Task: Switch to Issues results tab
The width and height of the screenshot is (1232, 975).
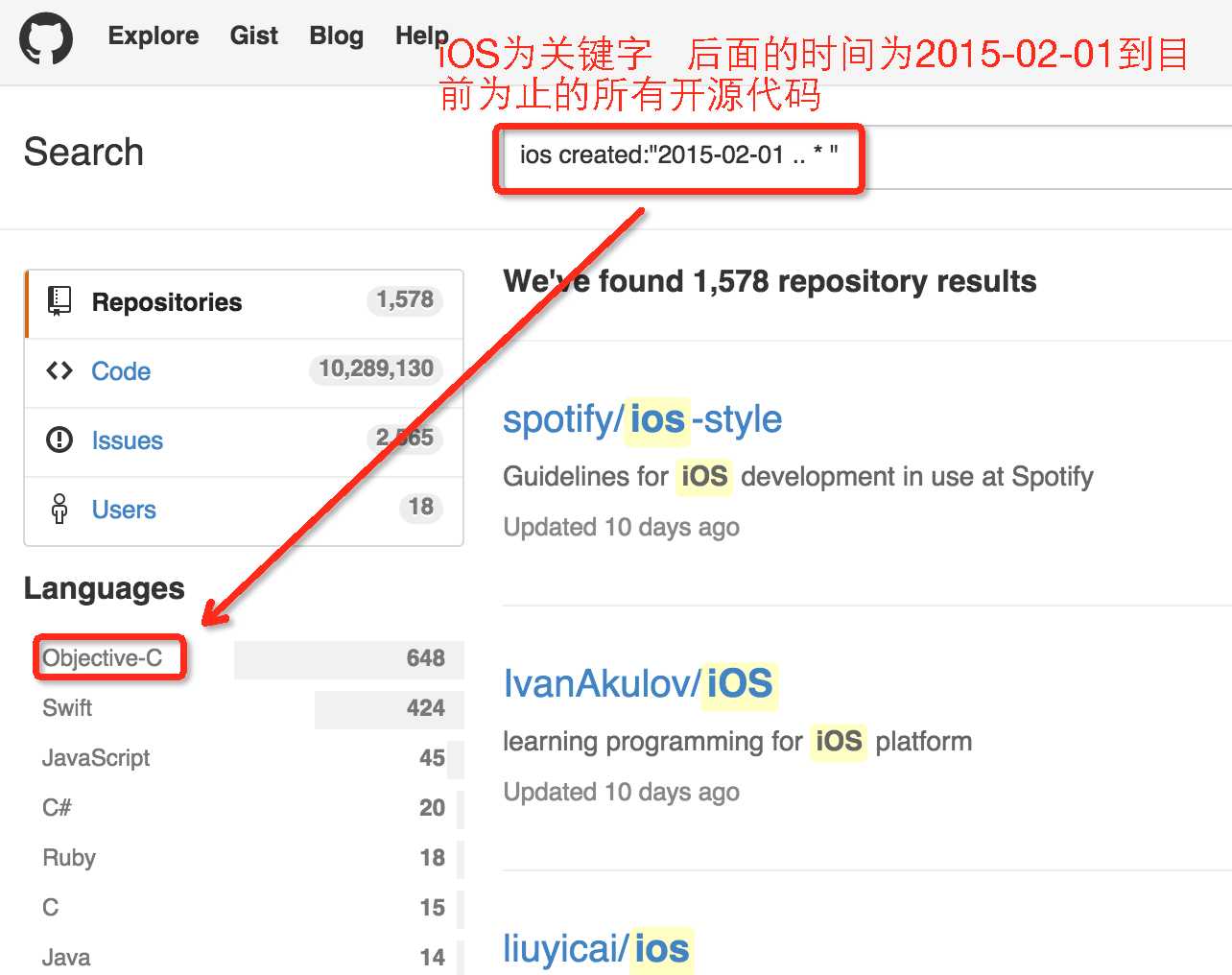Action: point(244,441)
